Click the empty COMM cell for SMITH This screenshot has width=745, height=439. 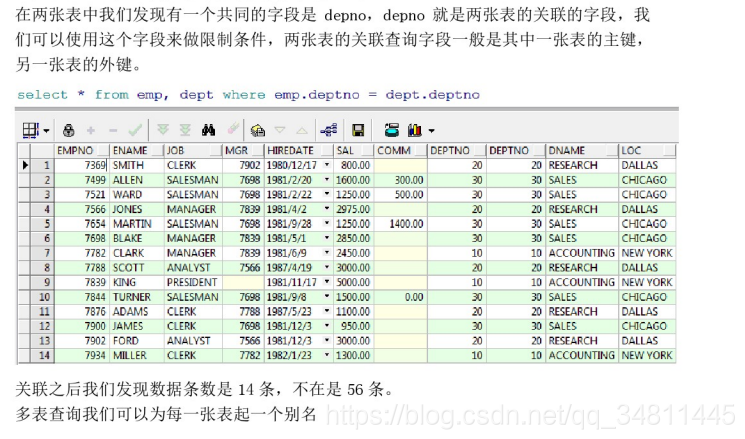coord(401,165)
